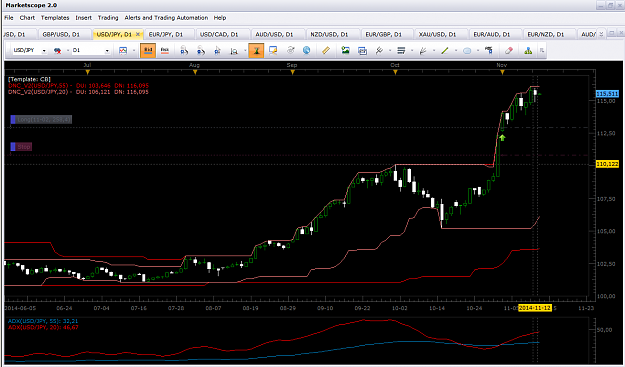The height and width of the screenshot is (367, 625).
Task: Click the data source icon with red mark
Action: click(x=58, y=51)
